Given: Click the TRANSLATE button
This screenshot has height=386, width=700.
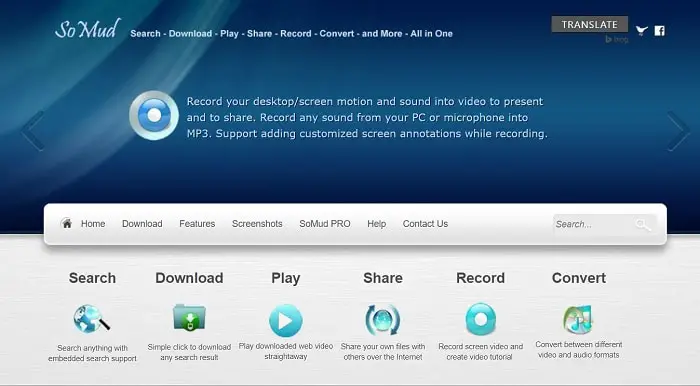Looking at the screenshot, I should (x=590, y=25).
